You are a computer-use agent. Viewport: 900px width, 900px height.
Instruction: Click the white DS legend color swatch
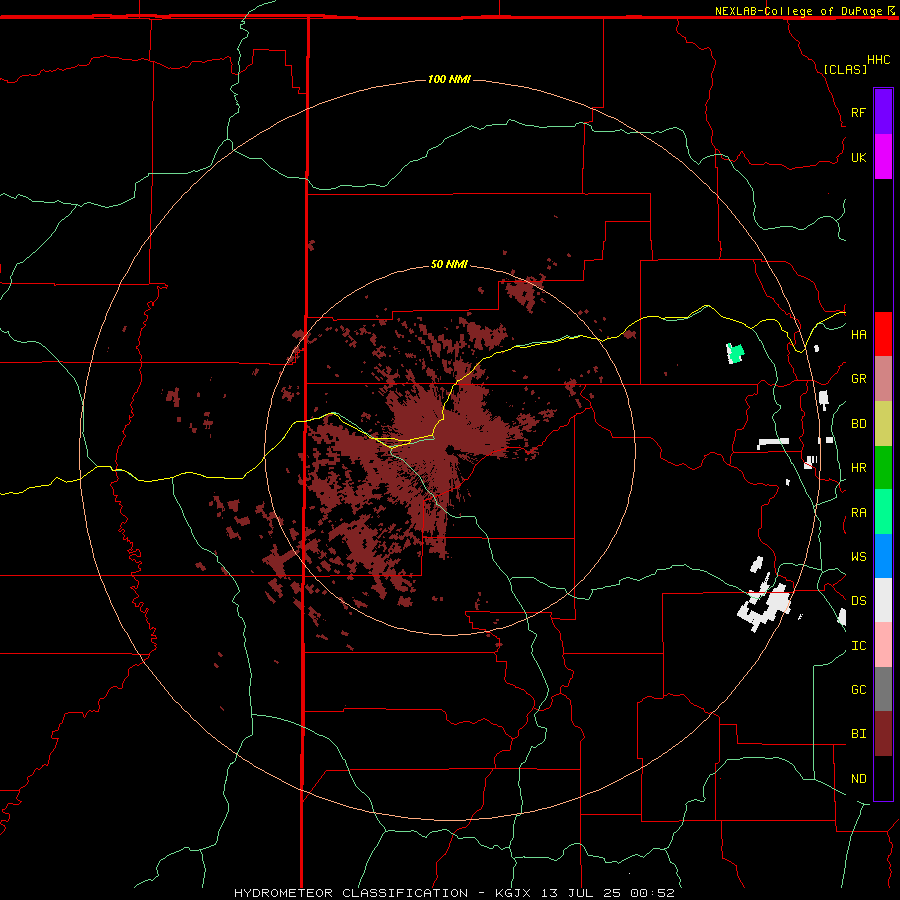click(883, 600)
